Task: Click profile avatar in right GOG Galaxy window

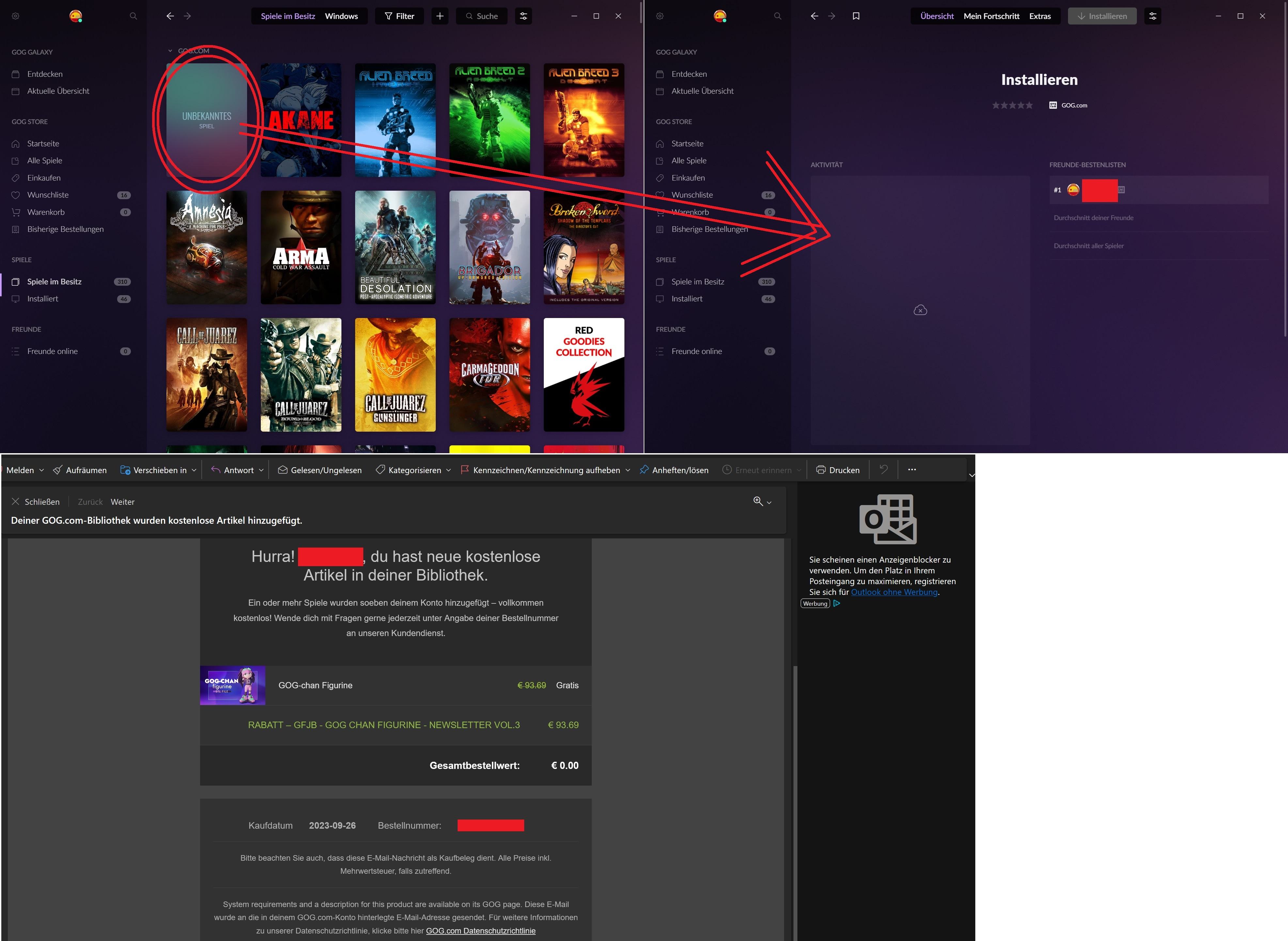Action: [x=720, y=16]
